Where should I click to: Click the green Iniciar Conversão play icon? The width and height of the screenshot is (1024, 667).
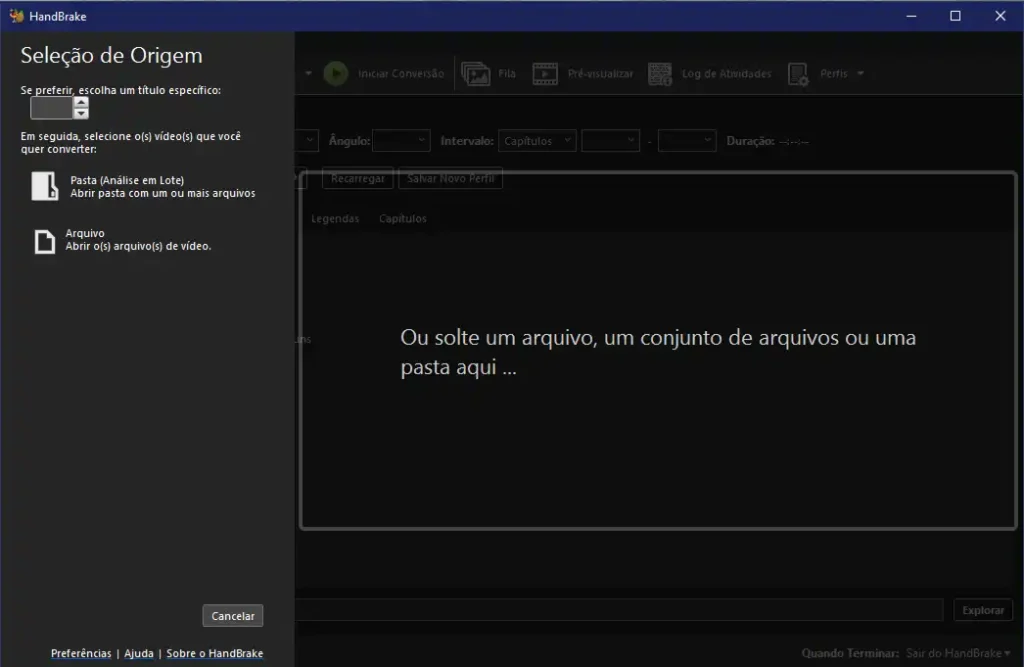(336, 74)
